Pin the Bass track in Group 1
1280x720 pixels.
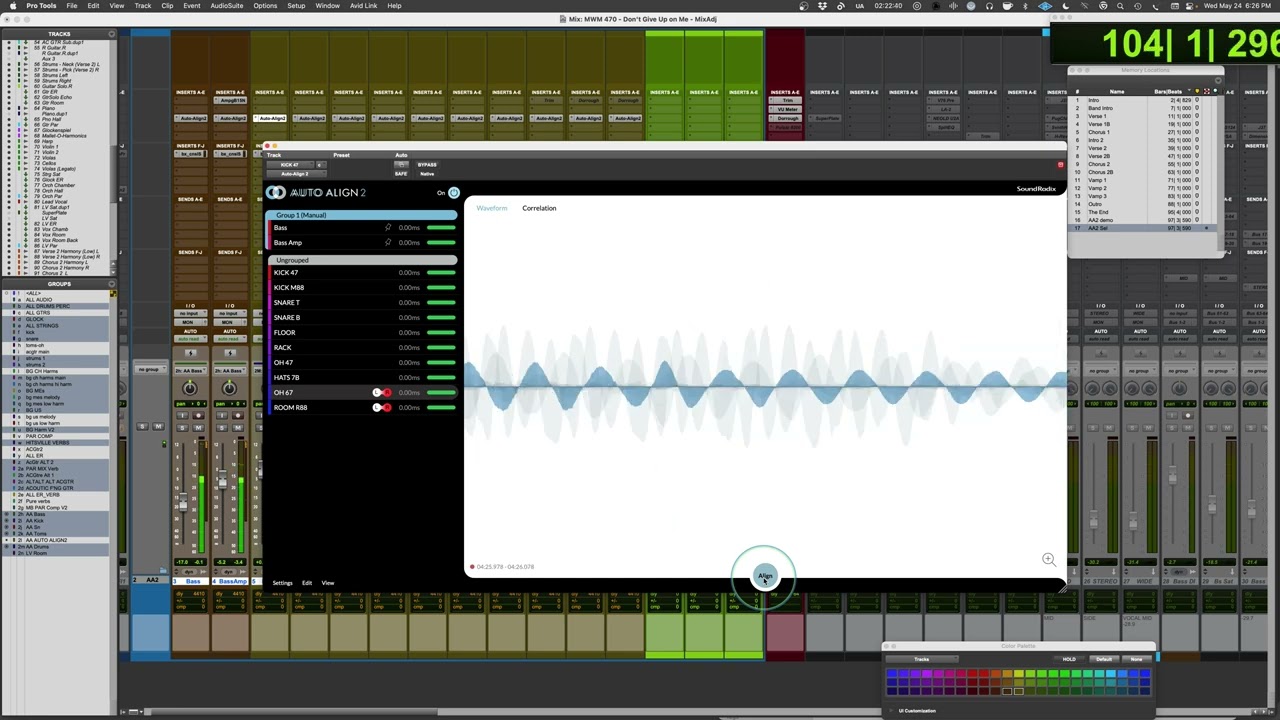pos(388,227)
